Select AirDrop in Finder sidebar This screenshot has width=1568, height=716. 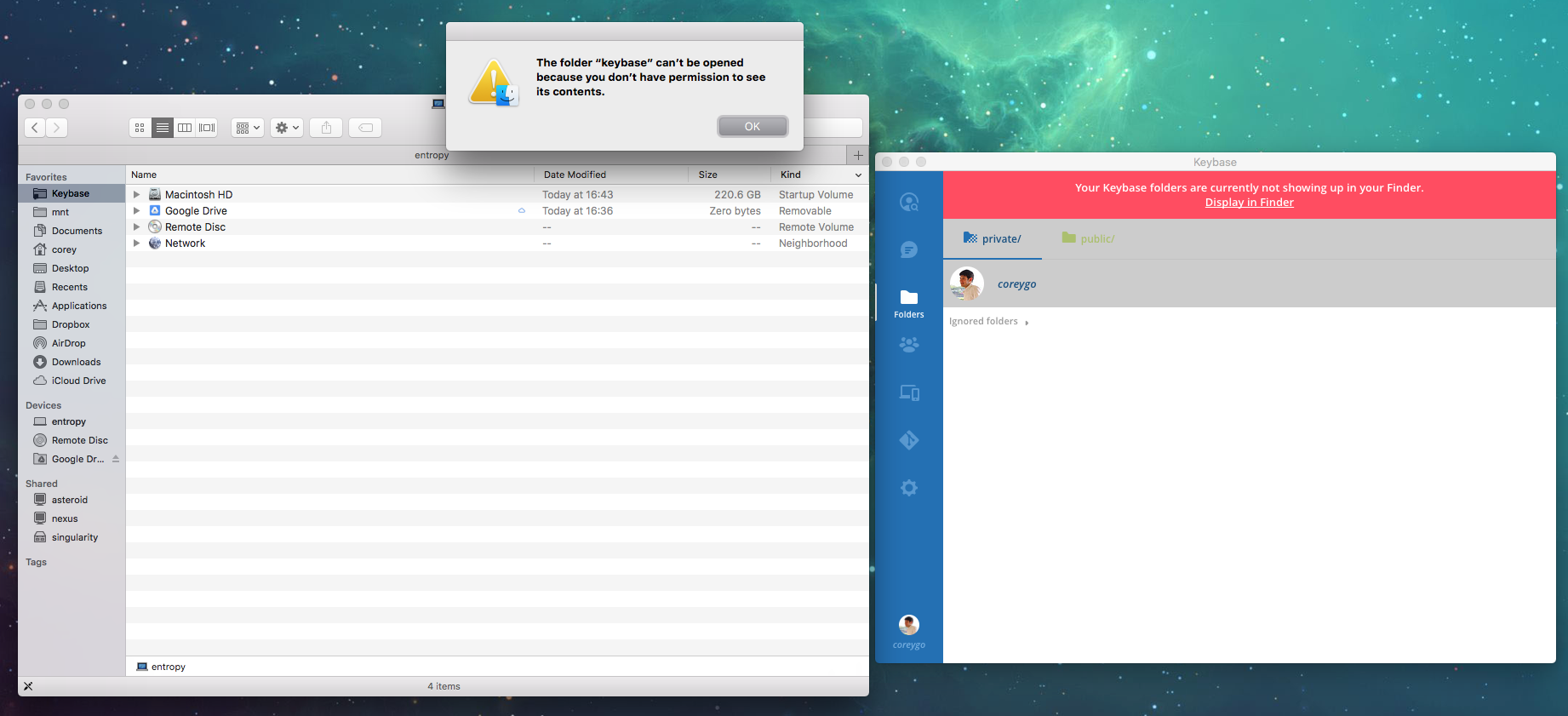click(72, 344)
